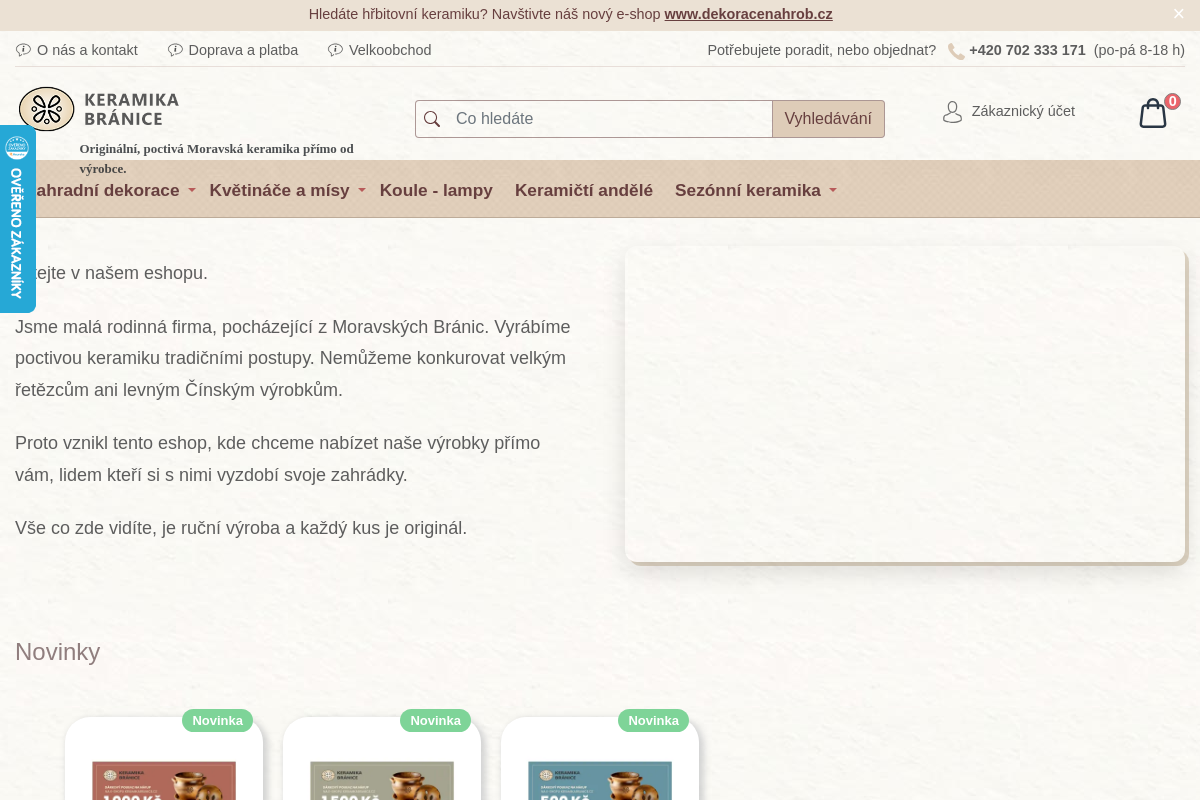Call phone number +420 702 333 171
Viewport: 1200px width, 800px height.
coord(1027,50)
